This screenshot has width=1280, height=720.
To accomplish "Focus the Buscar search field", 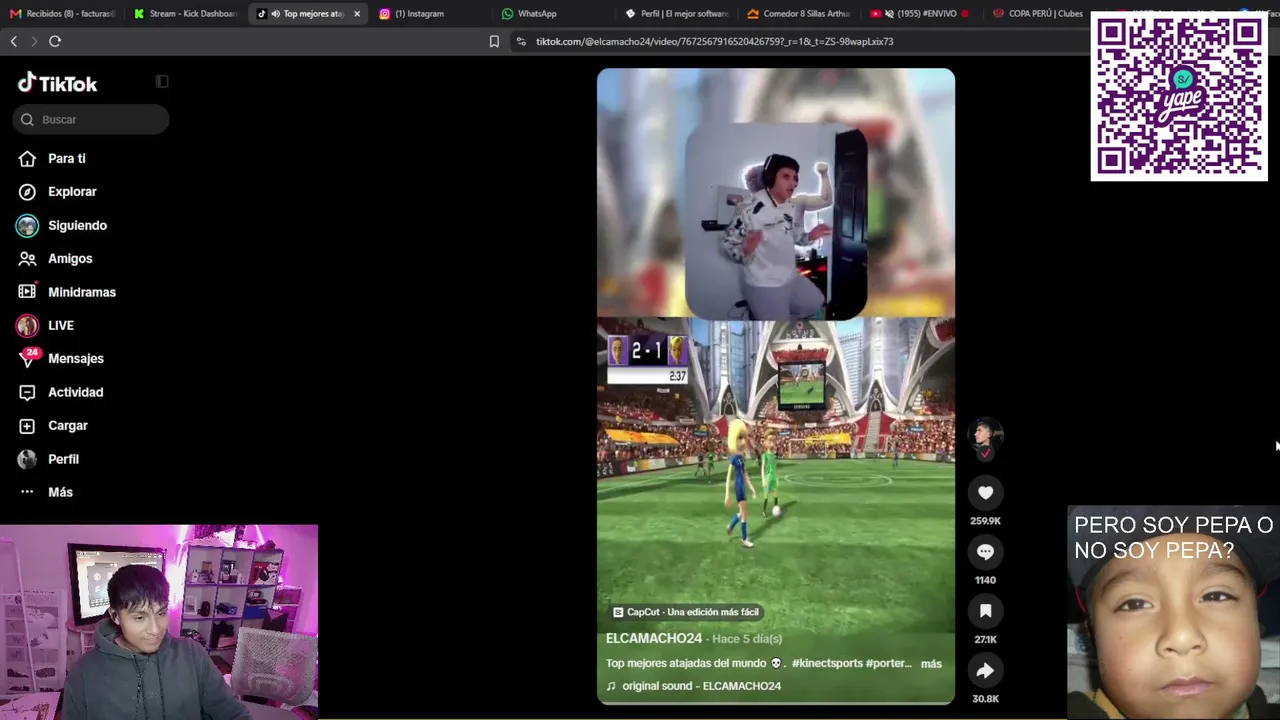I will pyautogui.click(x=91, y=120).
